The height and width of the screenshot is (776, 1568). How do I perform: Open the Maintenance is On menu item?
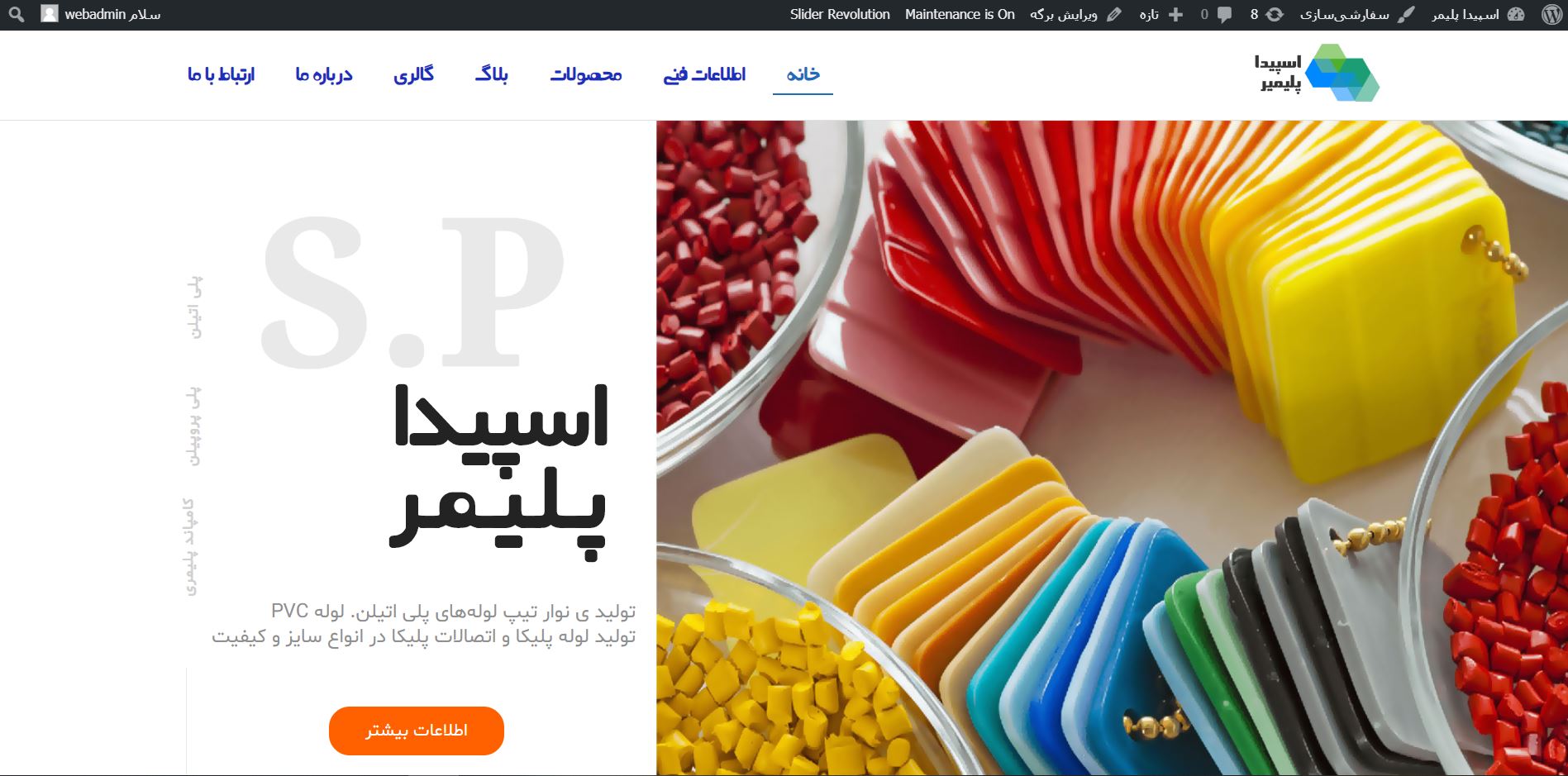pyautogui.click(x=960, y=14)
